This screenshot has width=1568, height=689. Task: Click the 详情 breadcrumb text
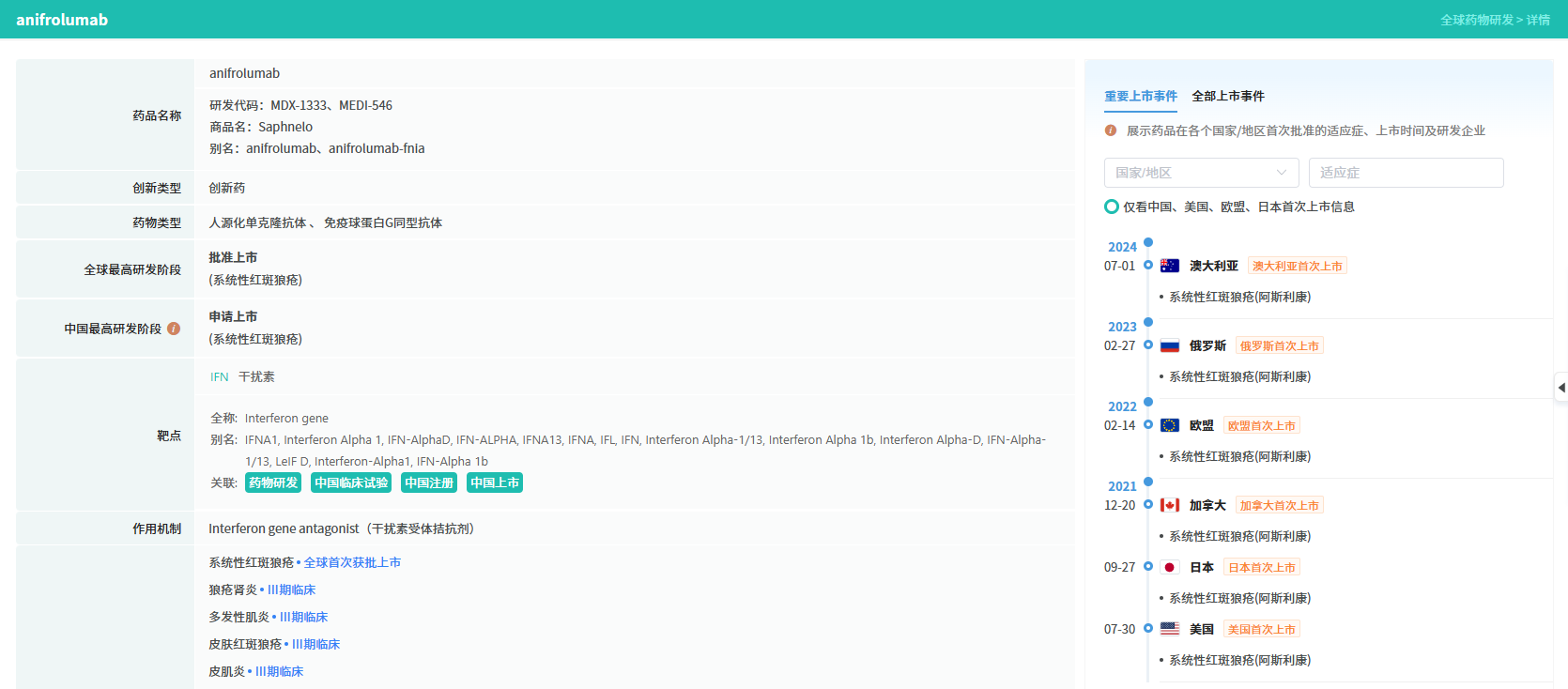click(x=1538, y=20)
